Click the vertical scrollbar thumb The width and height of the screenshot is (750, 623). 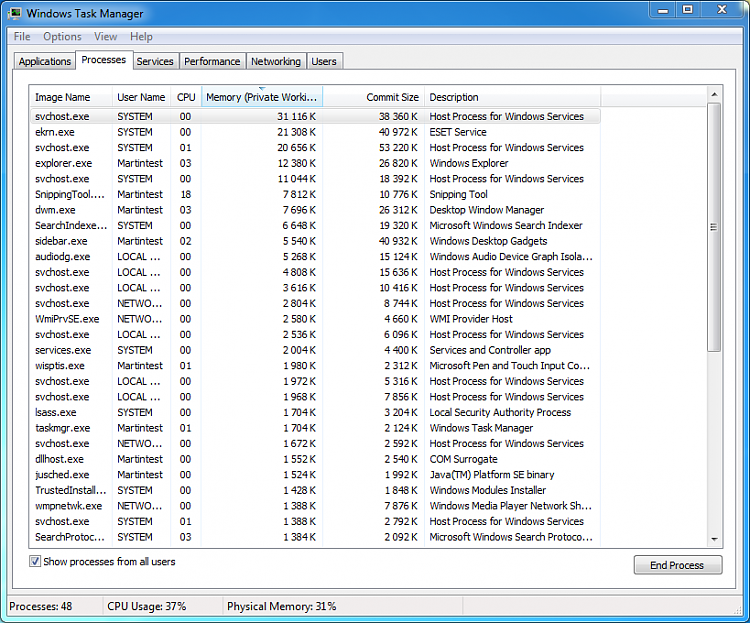pyautogui.click(x=714, y=227)
